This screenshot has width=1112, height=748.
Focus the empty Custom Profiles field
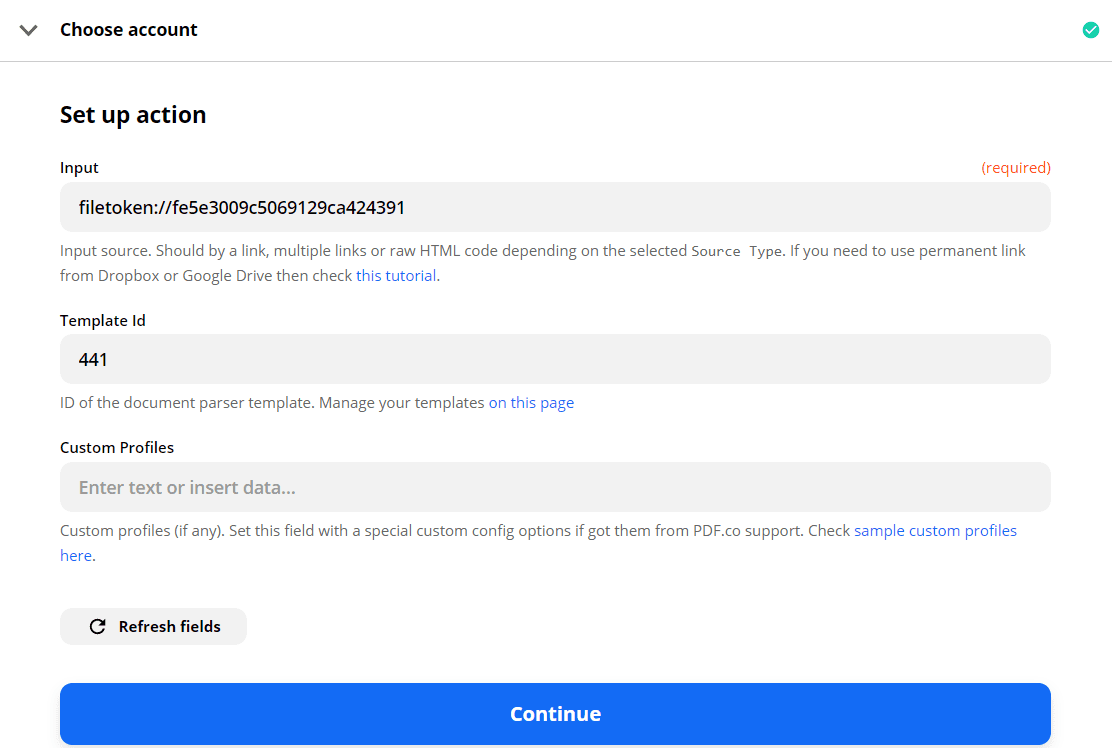[x=555, y=487]
